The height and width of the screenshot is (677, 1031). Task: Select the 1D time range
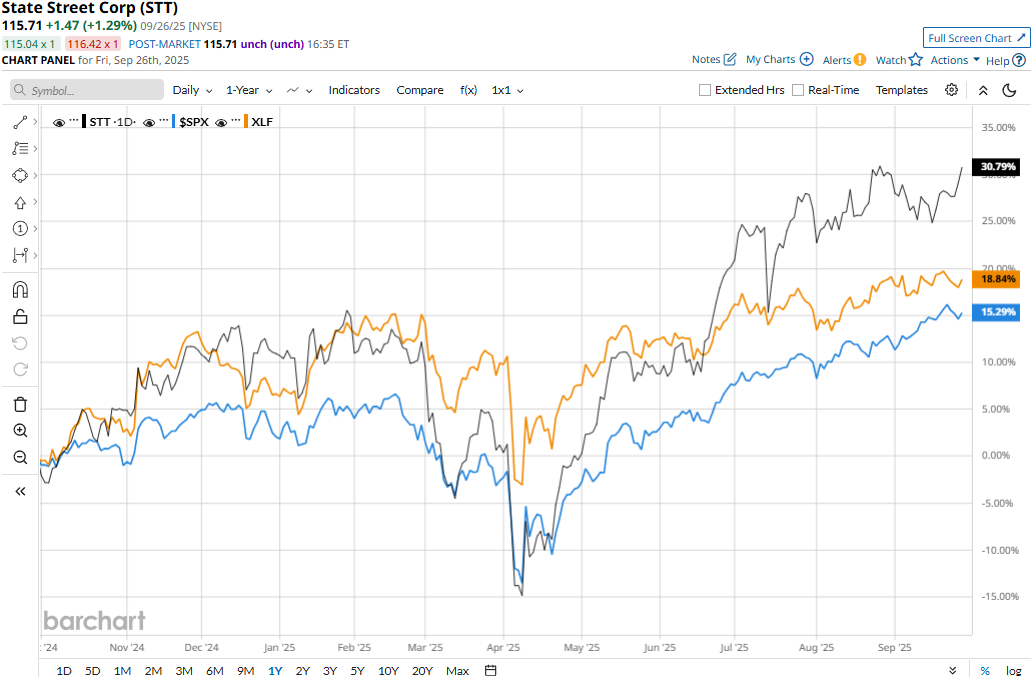point(64,670)
